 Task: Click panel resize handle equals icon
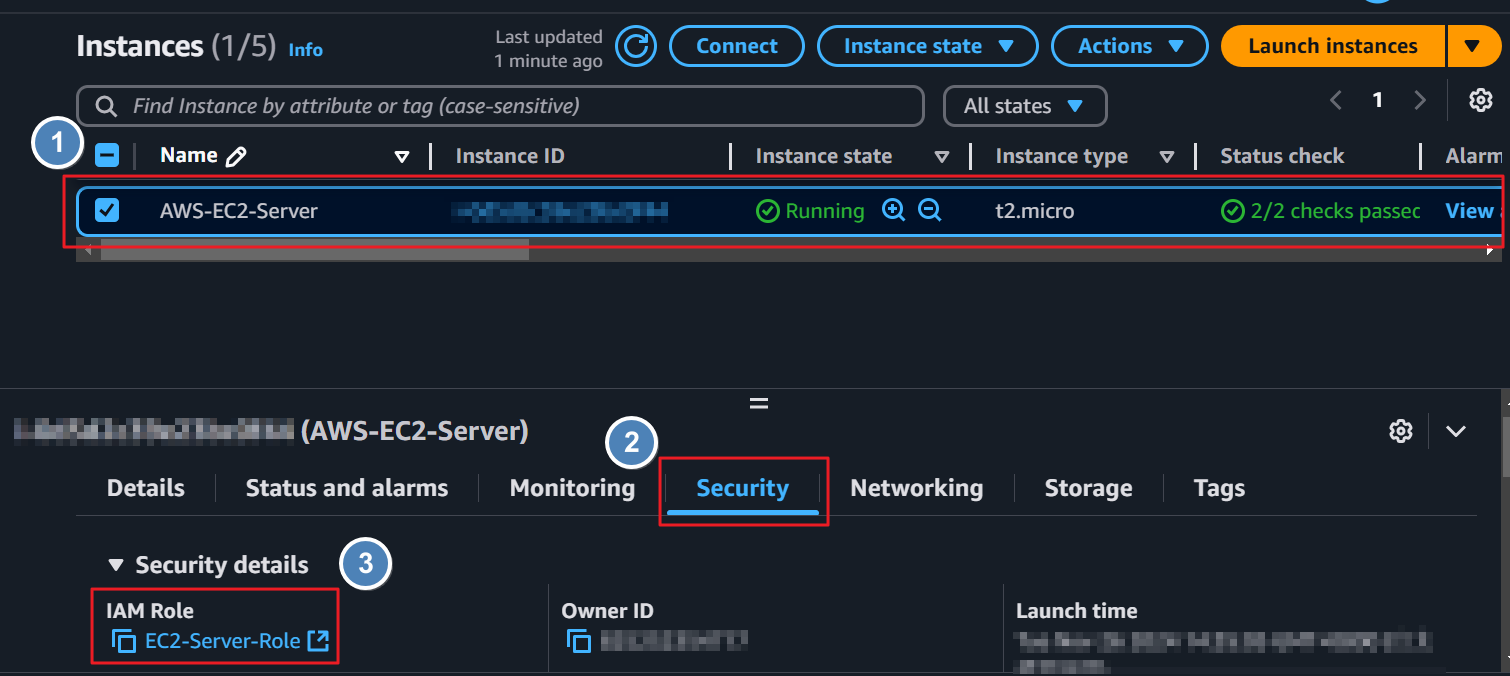click(759, 403)
